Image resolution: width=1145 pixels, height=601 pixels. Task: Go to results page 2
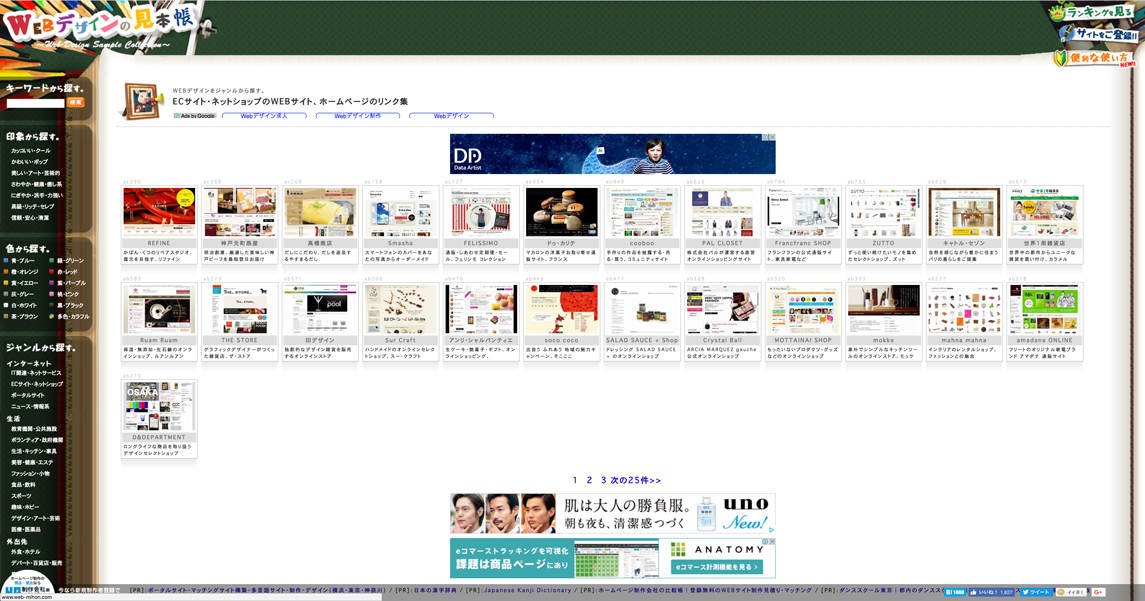(589, 481)
